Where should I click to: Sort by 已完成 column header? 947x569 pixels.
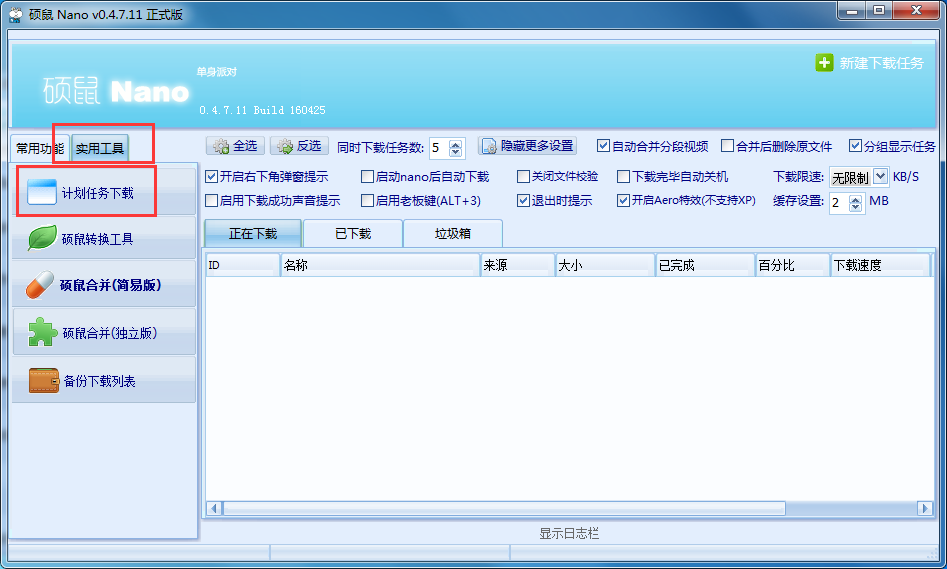pos(705,265)
